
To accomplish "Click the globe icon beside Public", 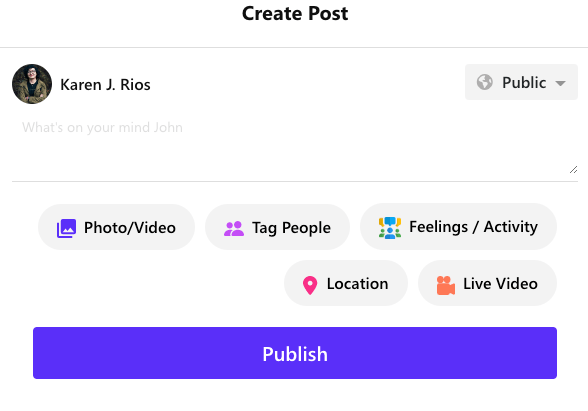I will click(x=484, y=82).
